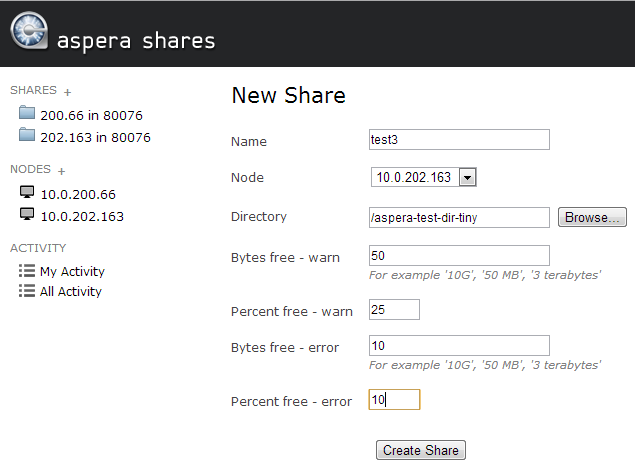635x470 pixels.
Task: Click the Percent free - warn field
Action: click(394, 310)
